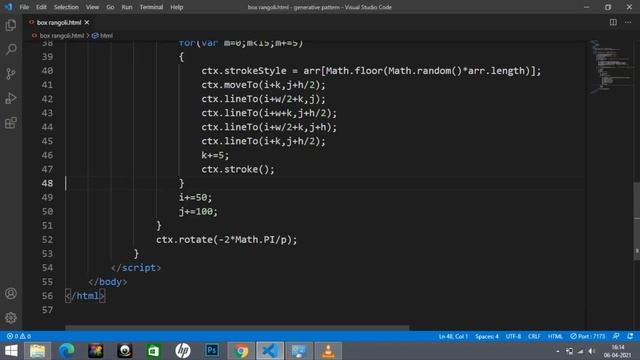Open the Terminal menu

pos(151,7)
